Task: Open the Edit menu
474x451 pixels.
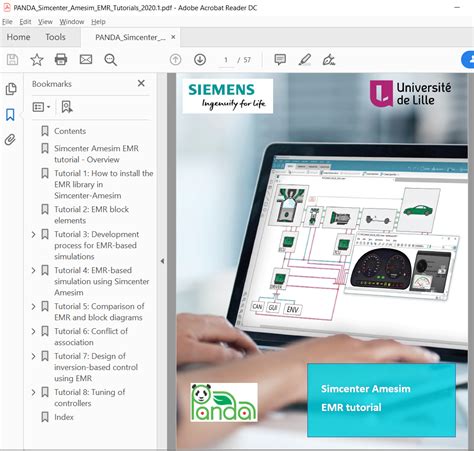Action: 25,22
